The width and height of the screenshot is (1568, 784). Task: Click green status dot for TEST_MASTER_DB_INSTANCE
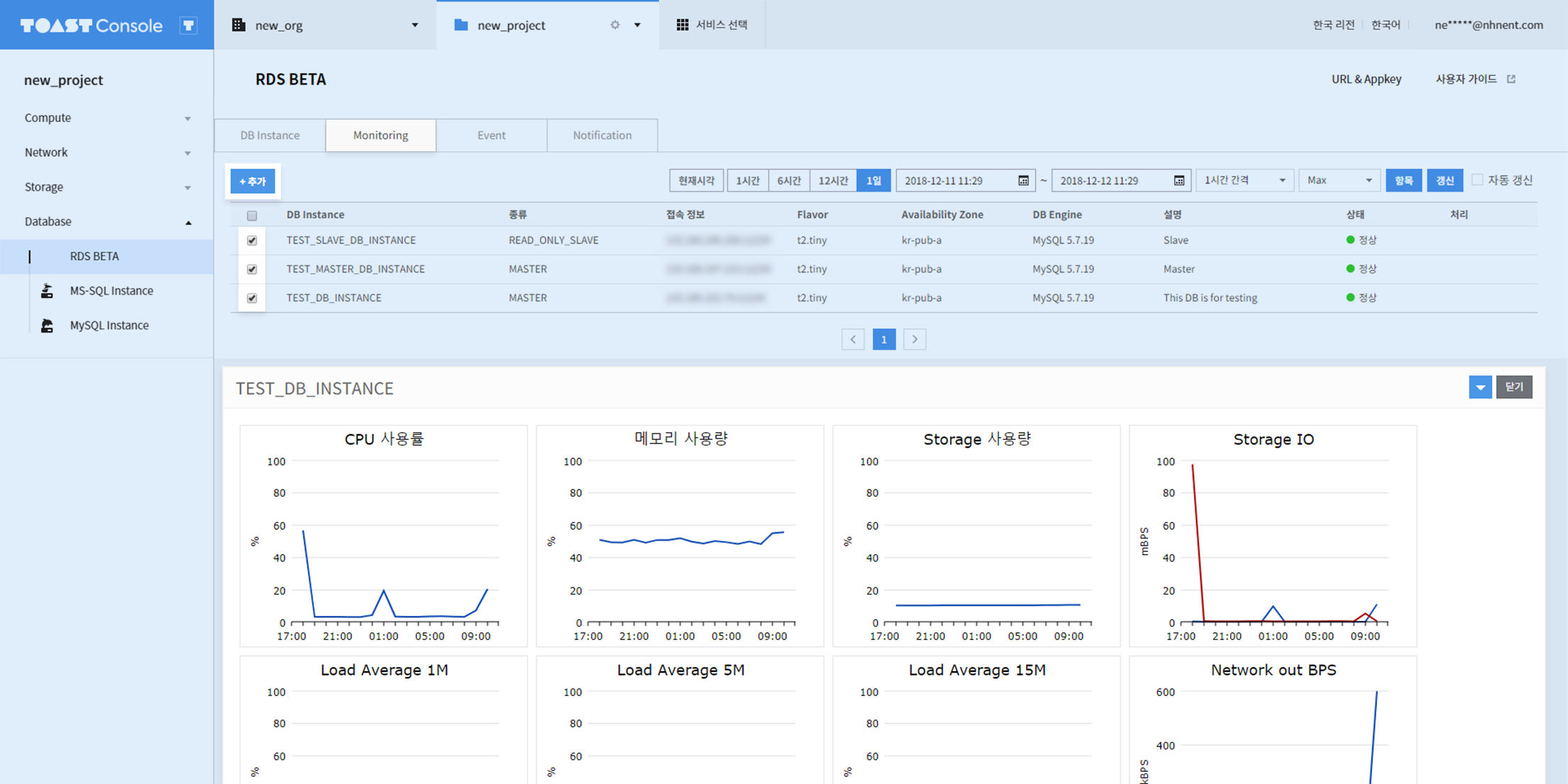click(x=1350, y=269)
